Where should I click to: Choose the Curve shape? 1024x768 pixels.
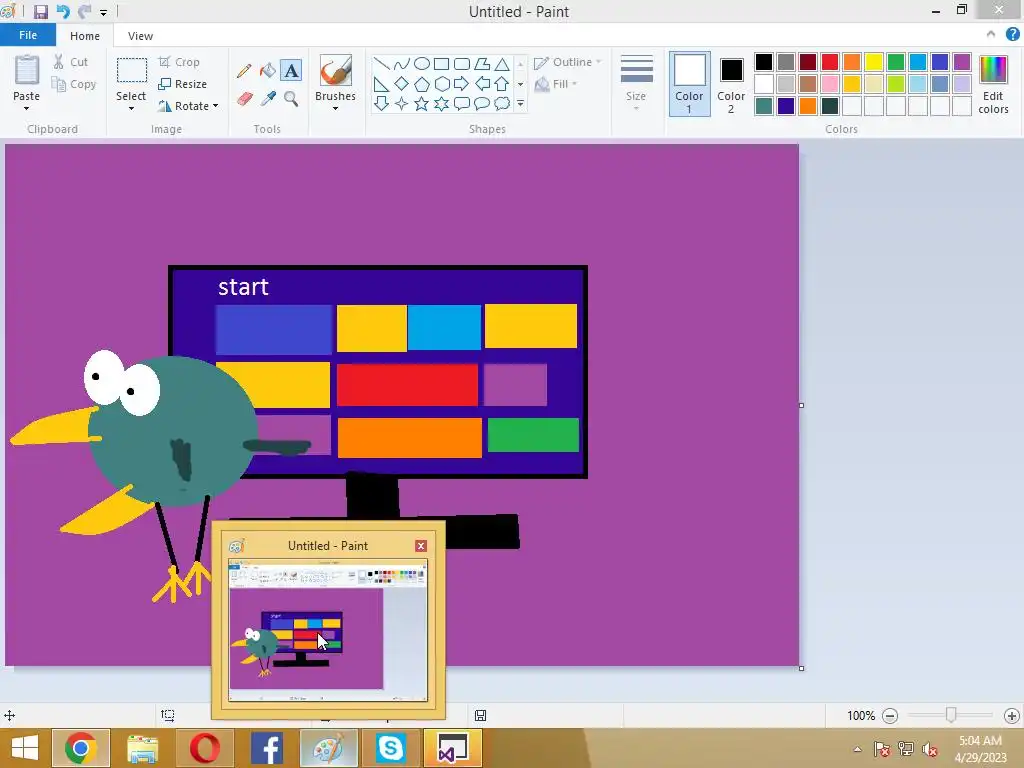click(x=402, y=64)
